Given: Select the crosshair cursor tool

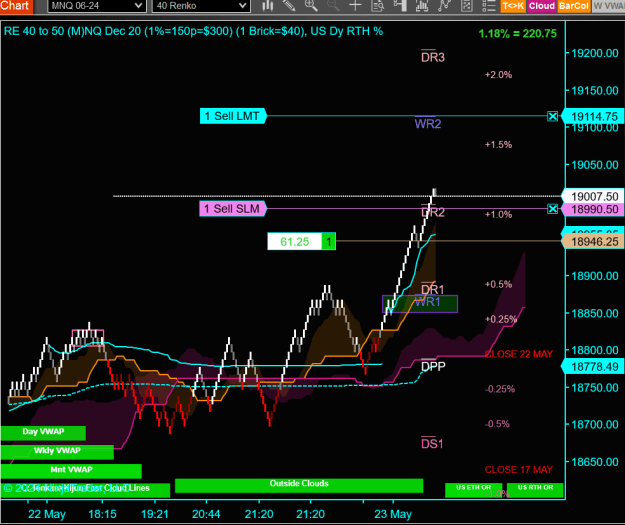Looking at the screenshot, I should point(355,6).
